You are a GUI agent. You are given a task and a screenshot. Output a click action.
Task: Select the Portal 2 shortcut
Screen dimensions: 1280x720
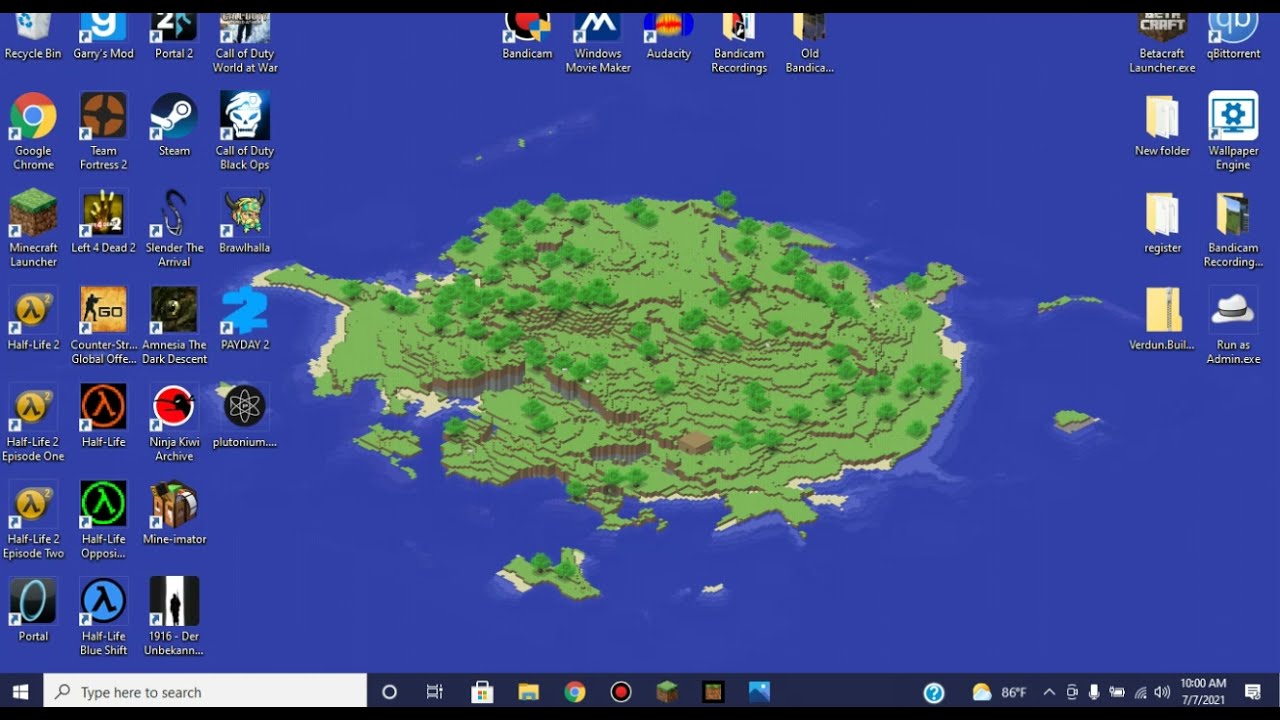pos(174,36)
